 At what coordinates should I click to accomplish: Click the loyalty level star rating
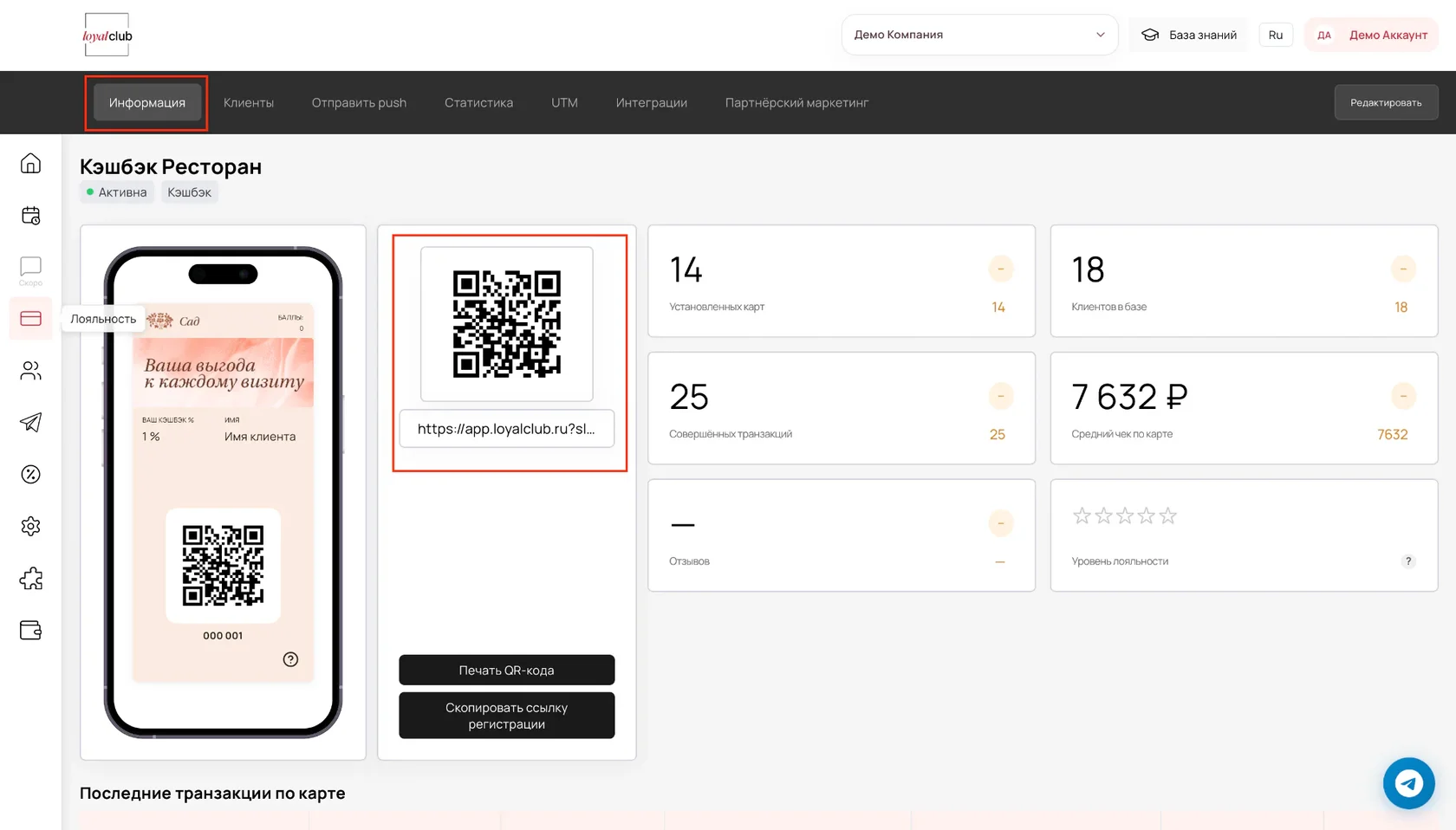pos(1125,516)
